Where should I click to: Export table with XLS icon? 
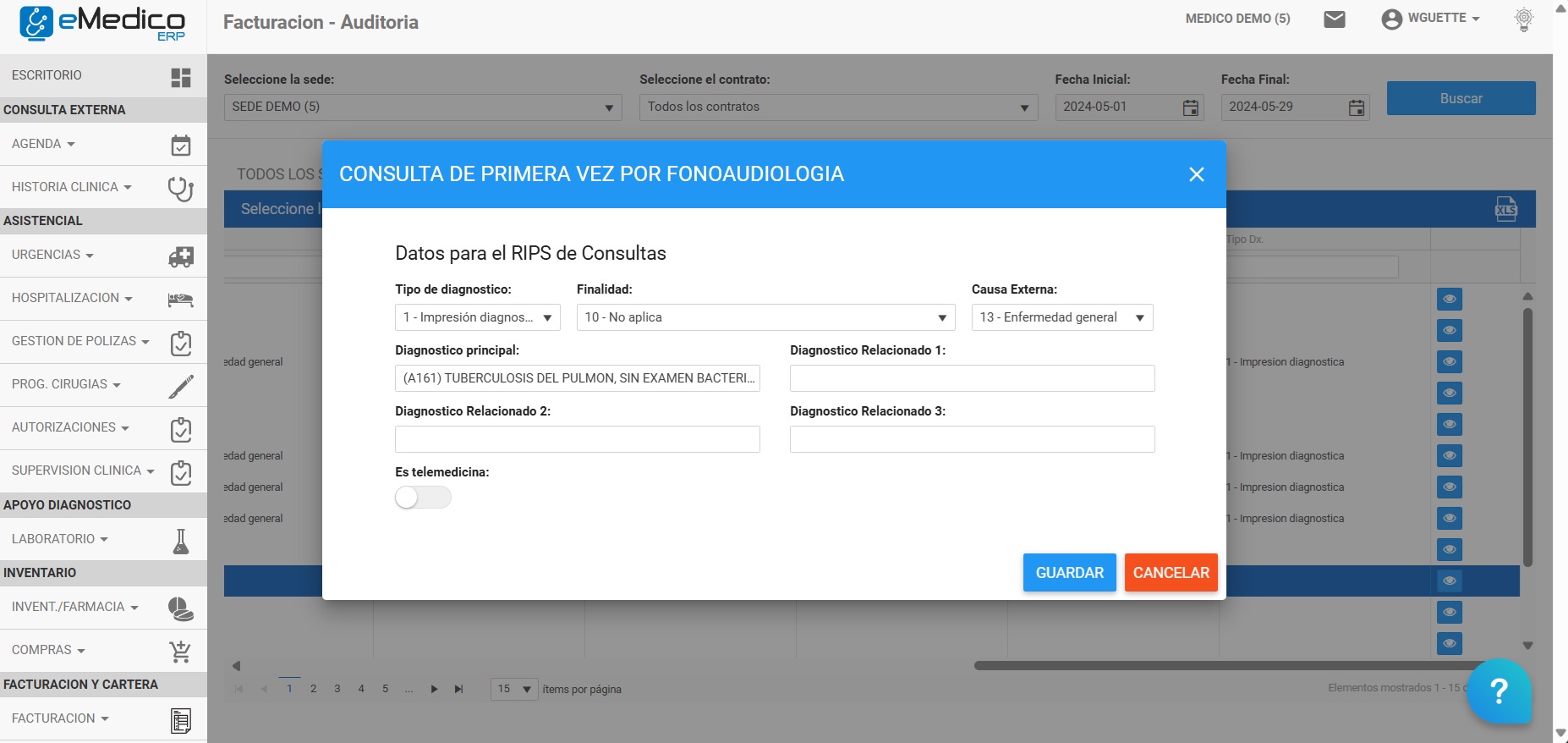[1506, 209]
